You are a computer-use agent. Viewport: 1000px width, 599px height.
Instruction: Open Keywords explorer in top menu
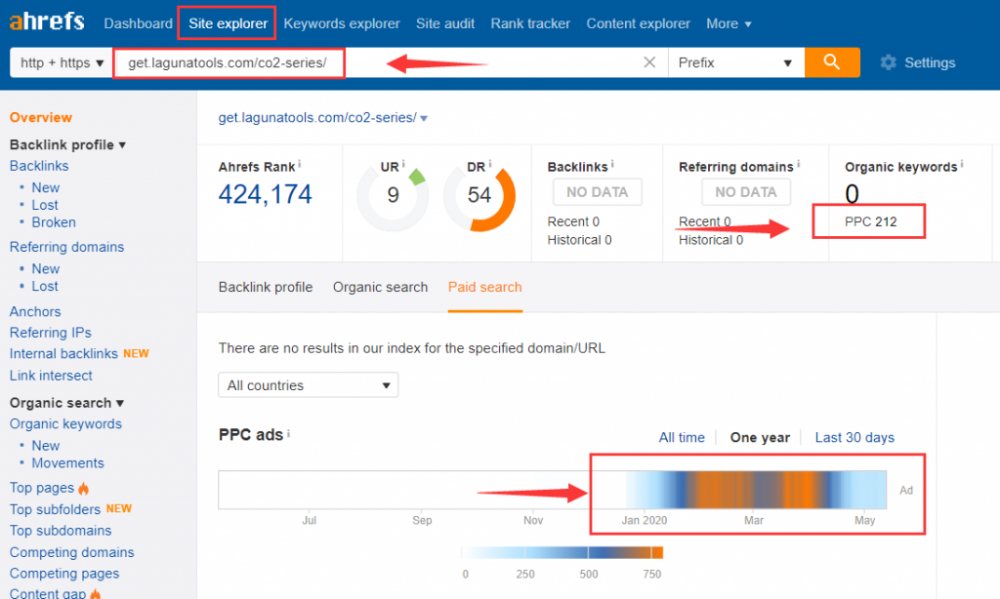click(341, 23)
